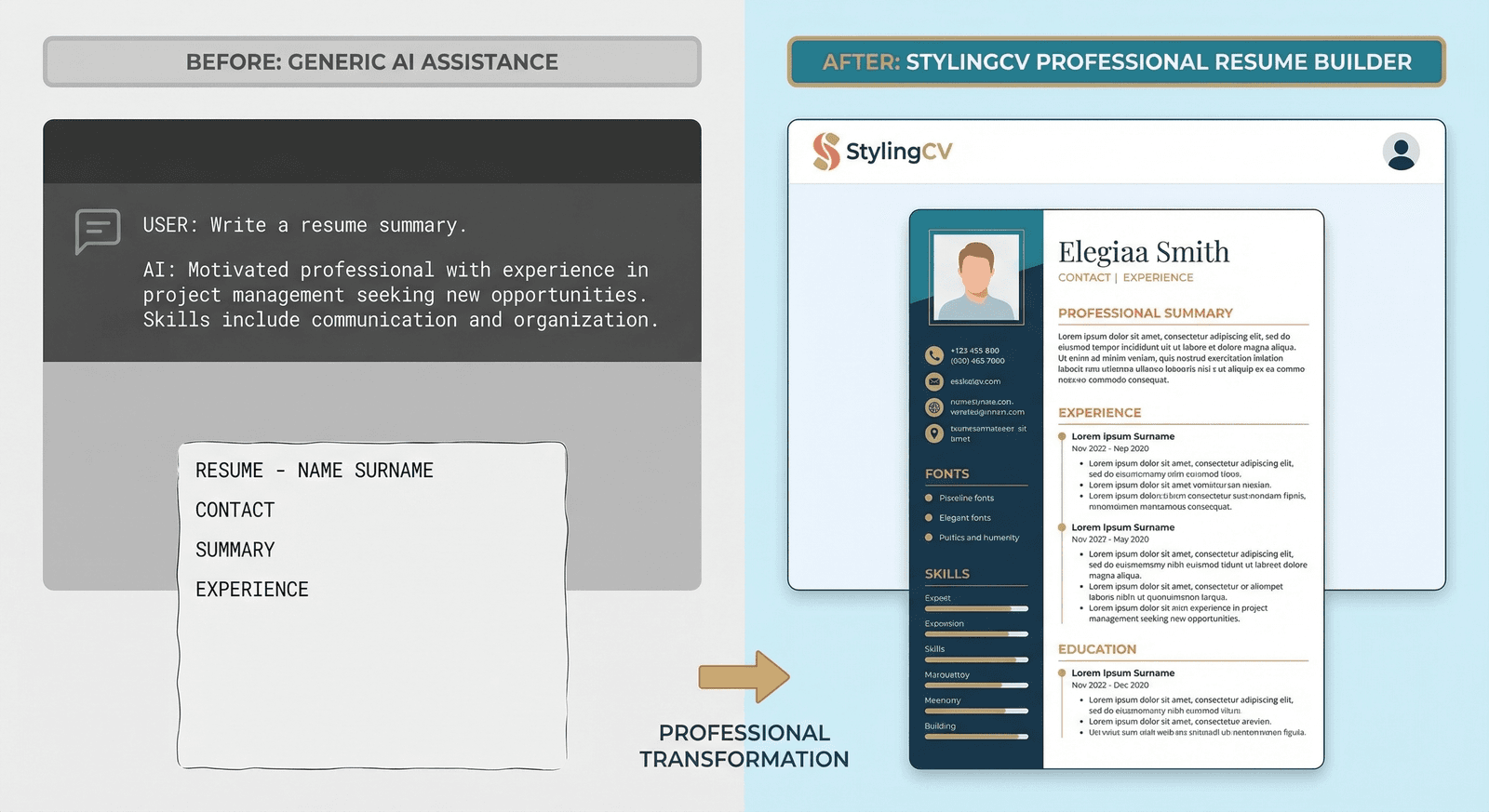Screen dimensions: 1489x812
Task: Click the FONTS heading in resume sidebar
Action: [x=946, y=473]
